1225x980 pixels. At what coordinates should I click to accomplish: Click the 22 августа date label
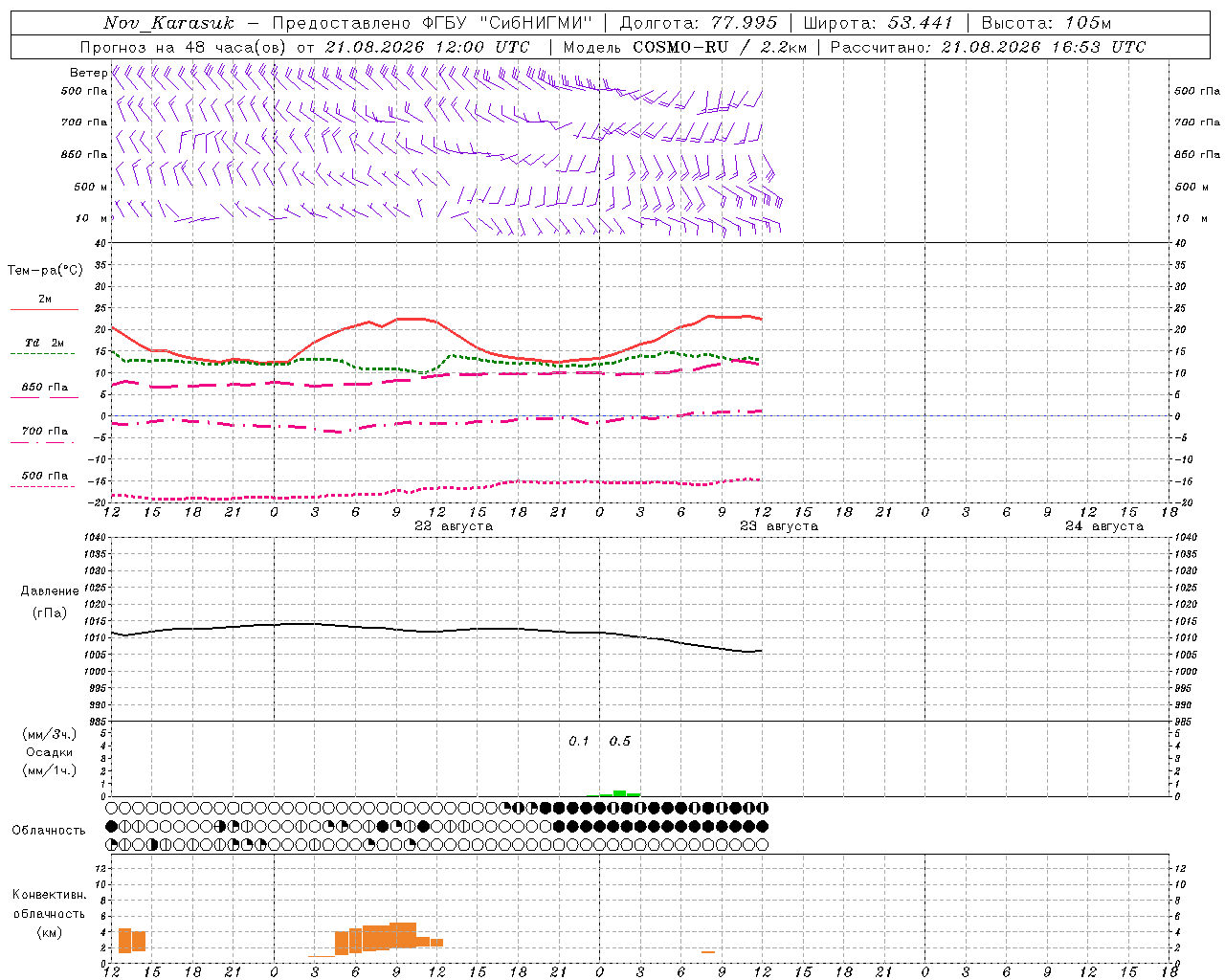(454, 526)
